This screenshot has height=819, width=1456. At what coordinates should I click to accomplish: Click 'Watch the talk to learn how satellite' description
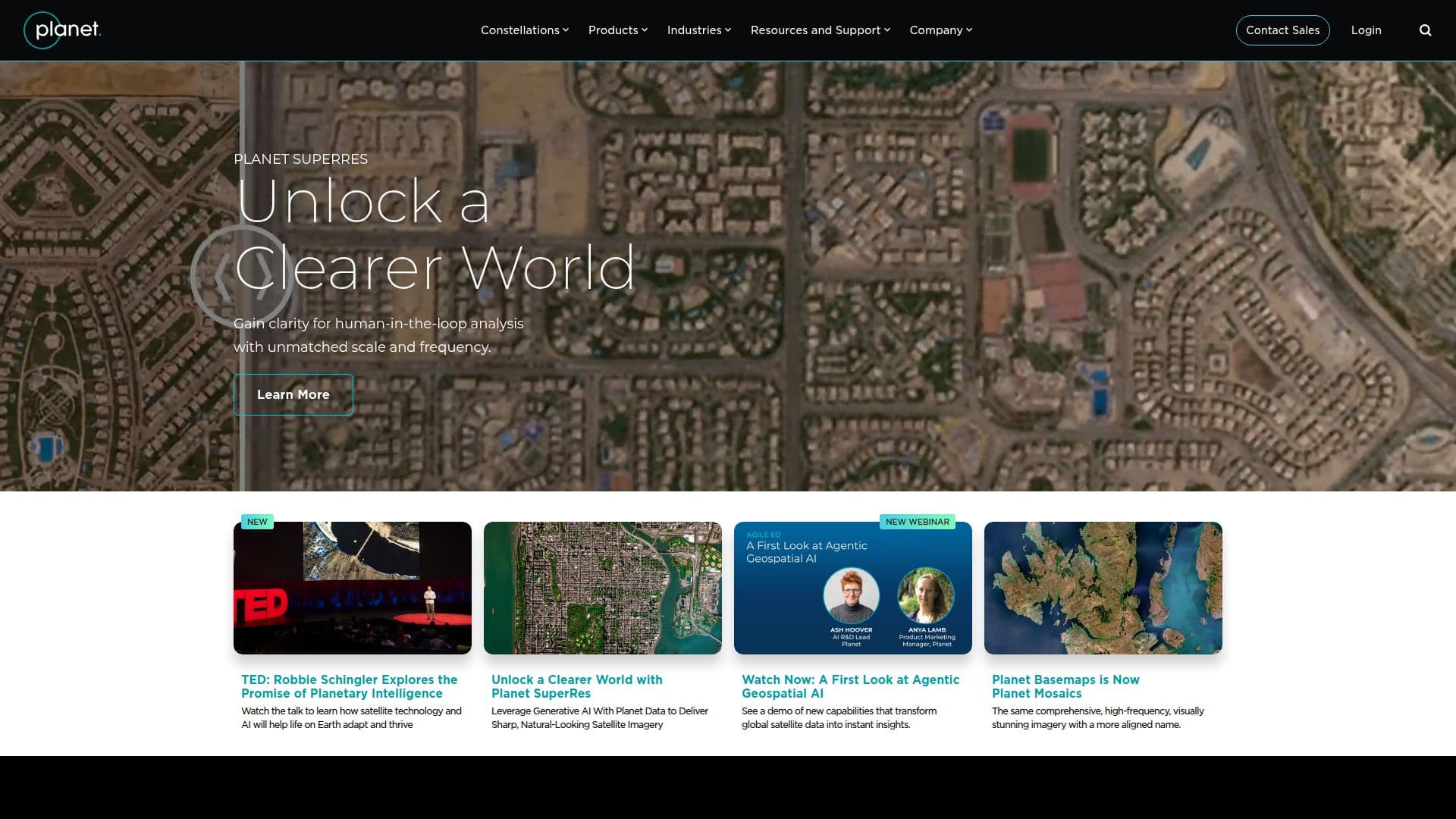point(351,717)
